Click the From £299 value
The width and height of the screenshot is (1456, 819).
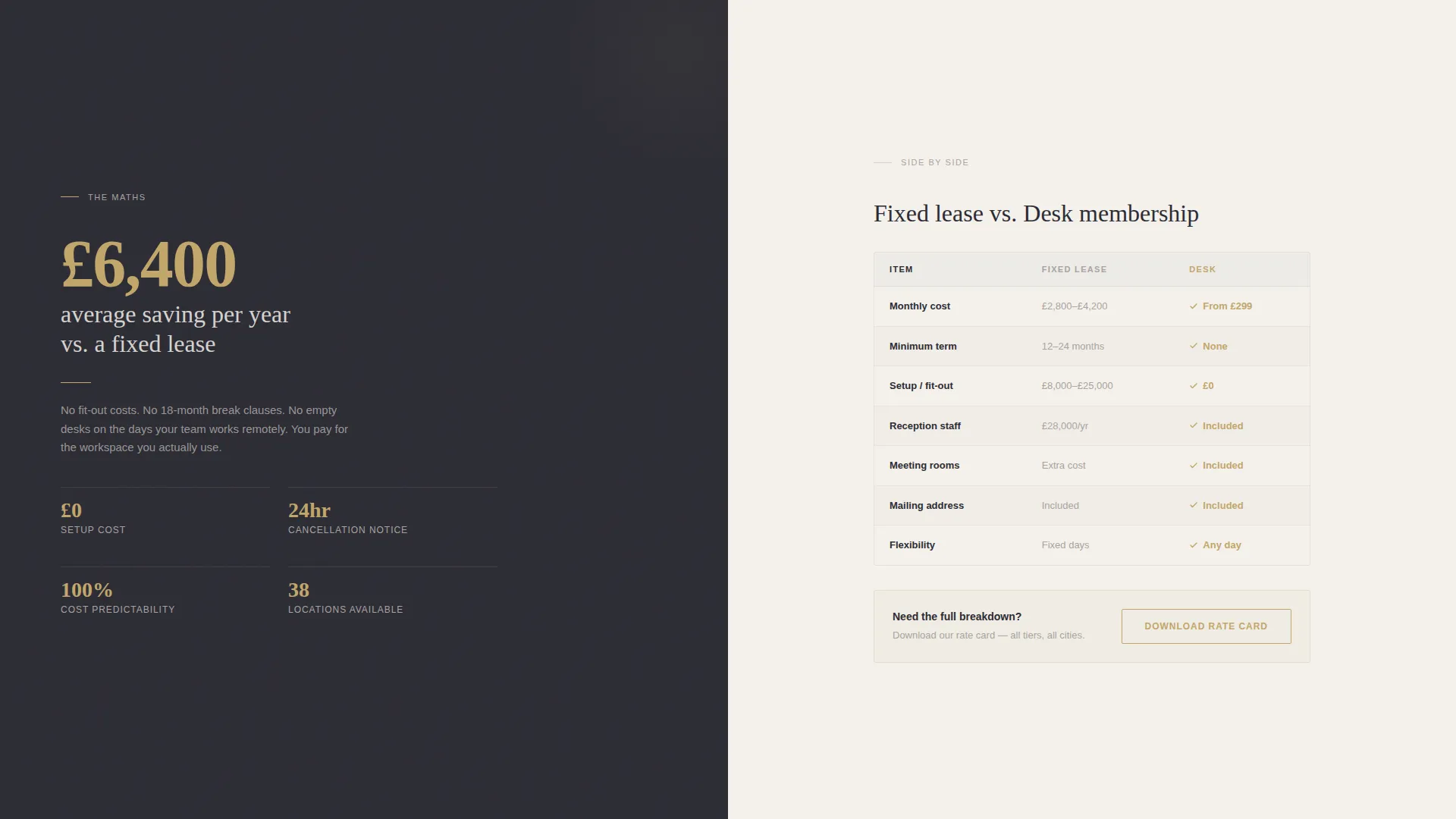1227,306
